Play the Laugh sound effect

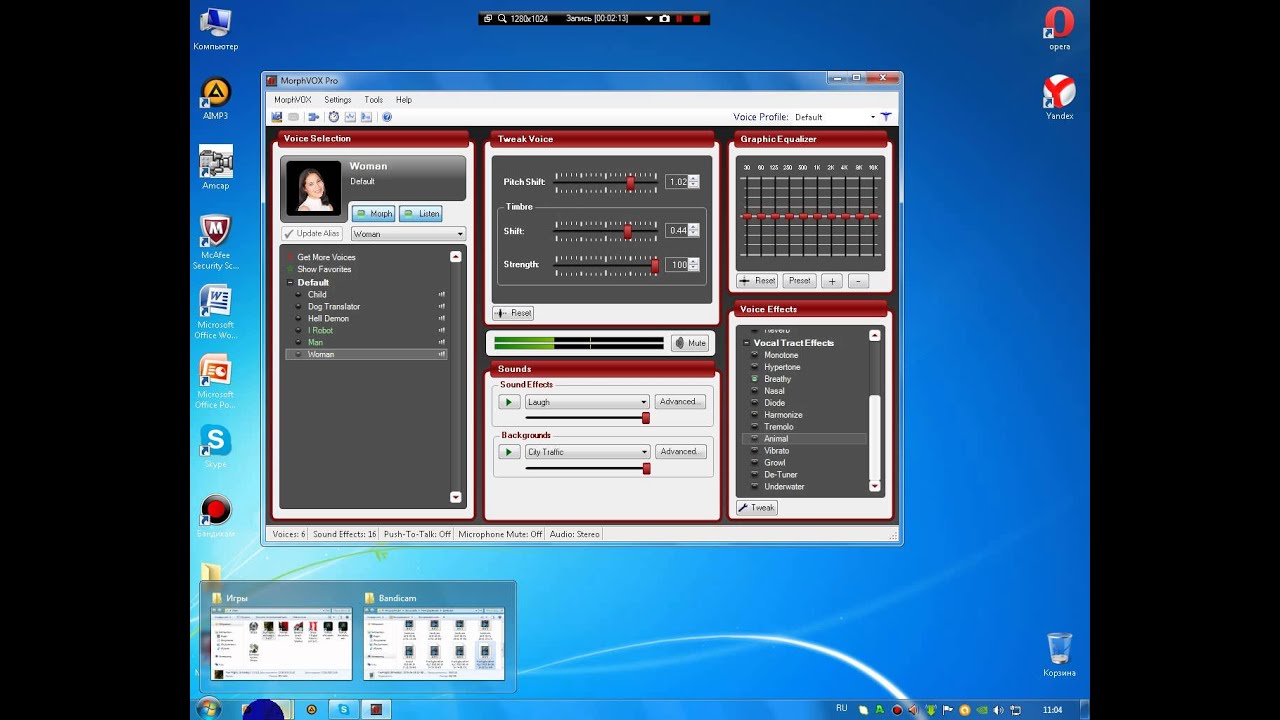[508, 402]
